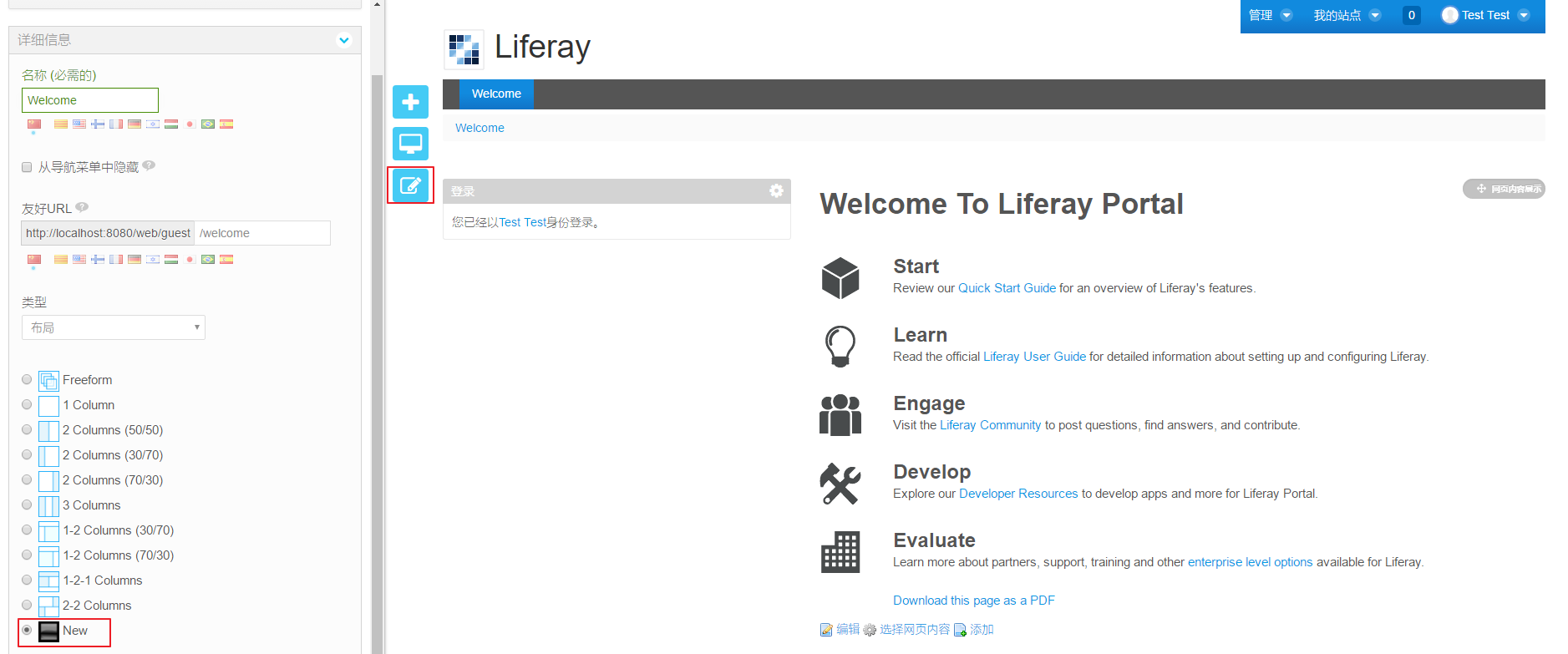Select Brazil flag under name field
This screenshot has height=654, width=1568.
[208, 124]
